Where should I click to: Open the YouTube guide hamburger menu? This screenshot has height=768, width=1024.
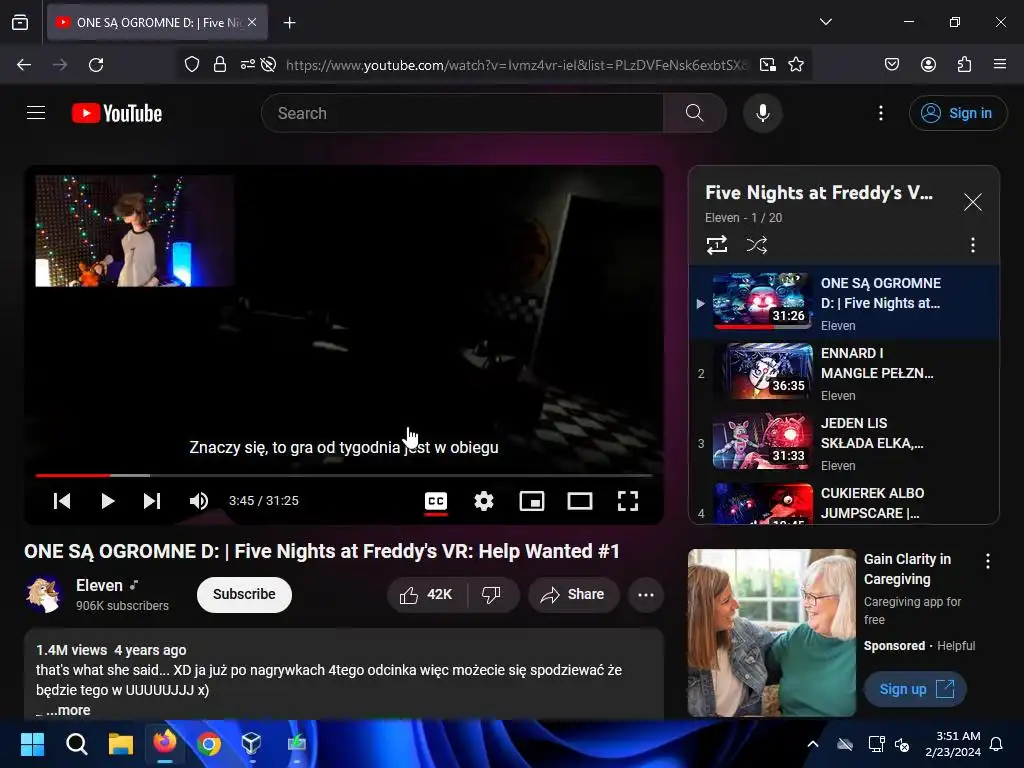tap(36, 113)
